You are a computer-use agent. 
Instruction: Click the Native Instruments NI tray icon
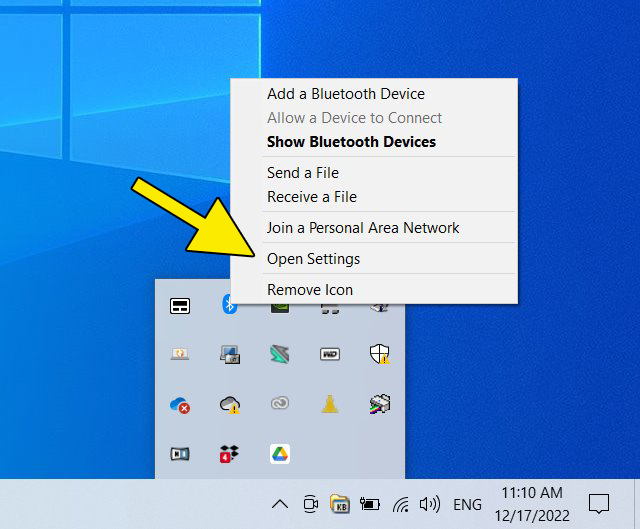click(x=180, y=453)
